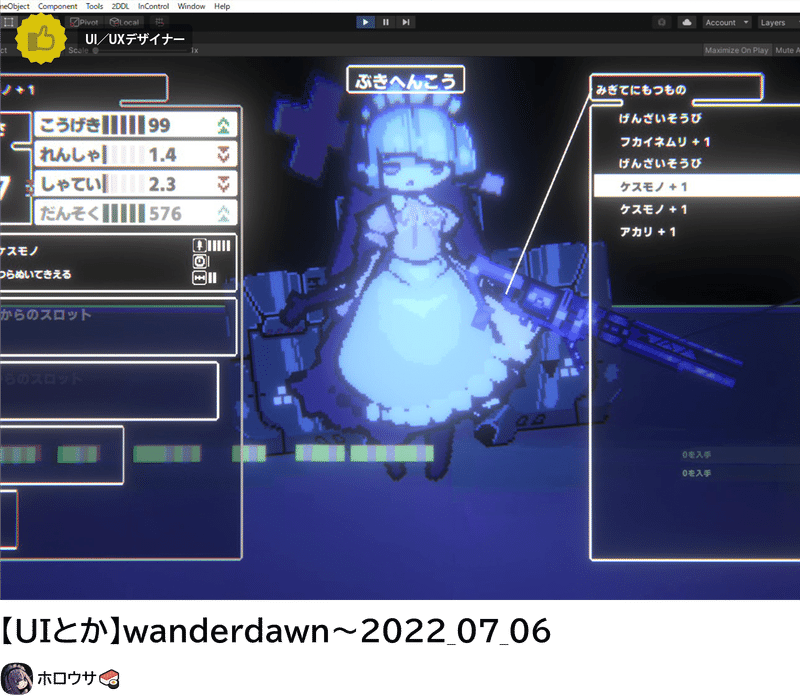Select the first げんざいそうび entry

pos(660,118)
